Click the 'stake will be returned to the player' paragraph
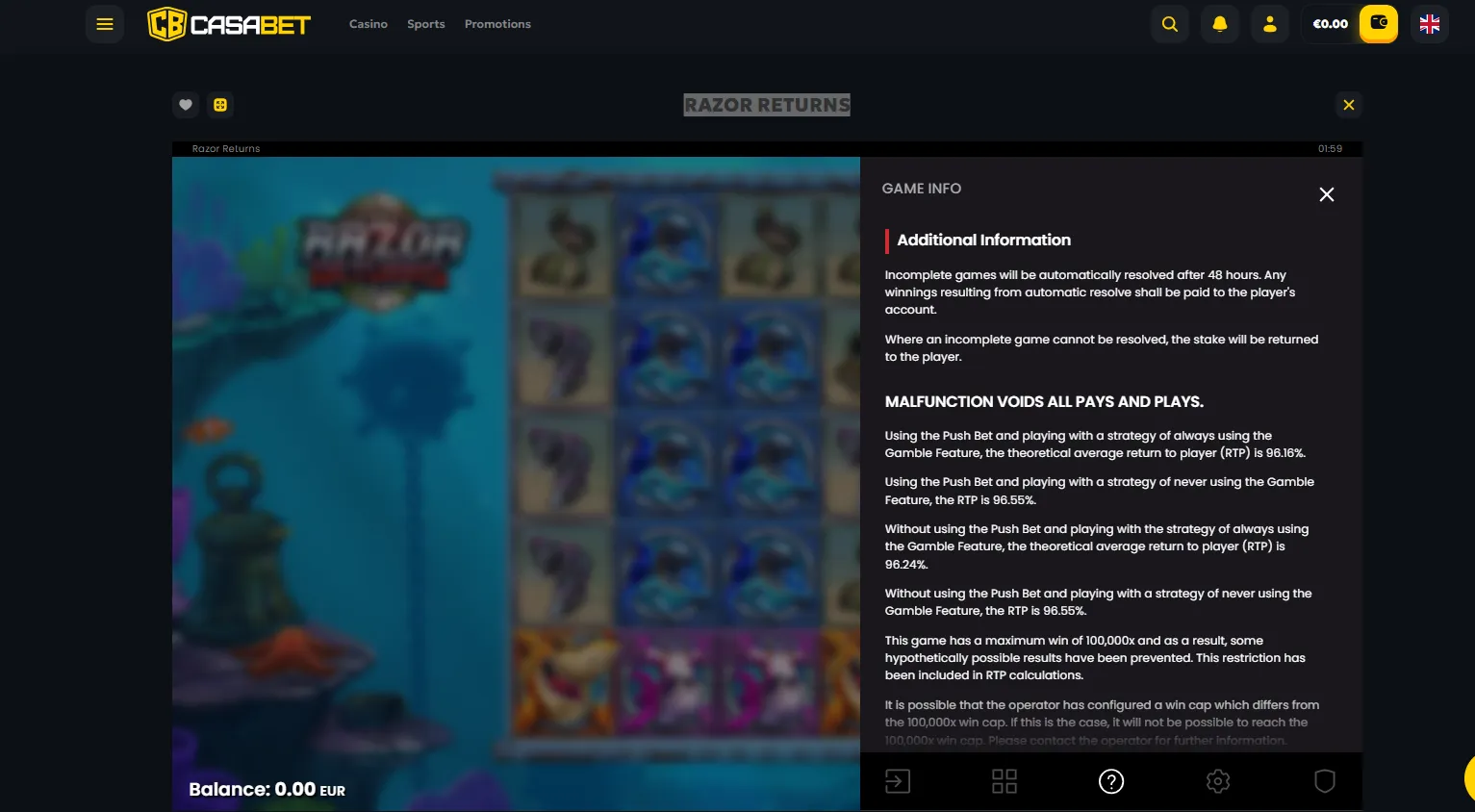The height and width of the screenshot is (812, 1475). tap(1102, 348)
